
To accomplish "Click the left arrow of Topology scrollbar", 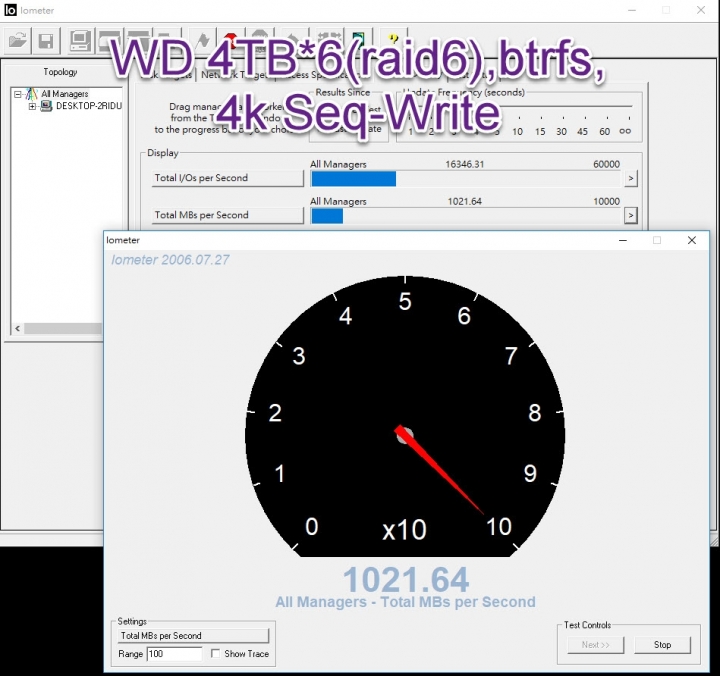I will tap(17, 328).
